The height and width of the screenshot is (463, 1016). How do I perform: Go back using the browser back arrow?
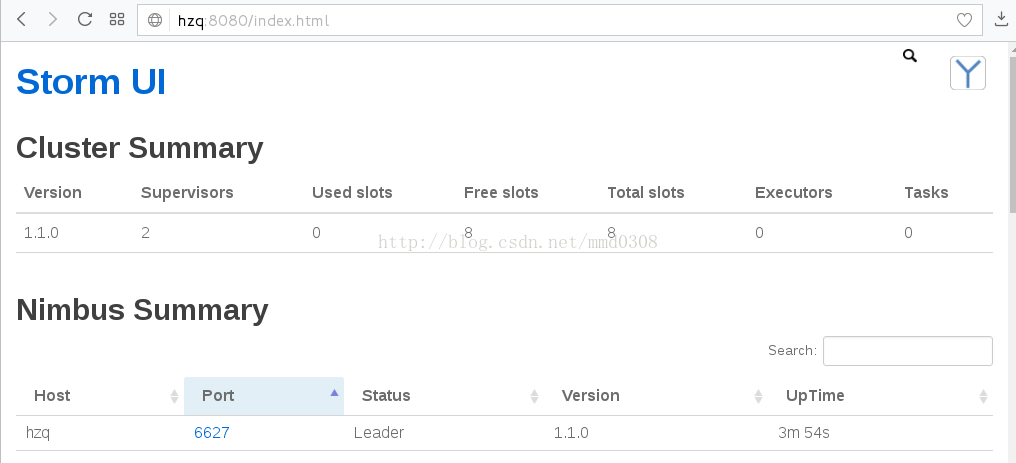[x=21, y=19]
